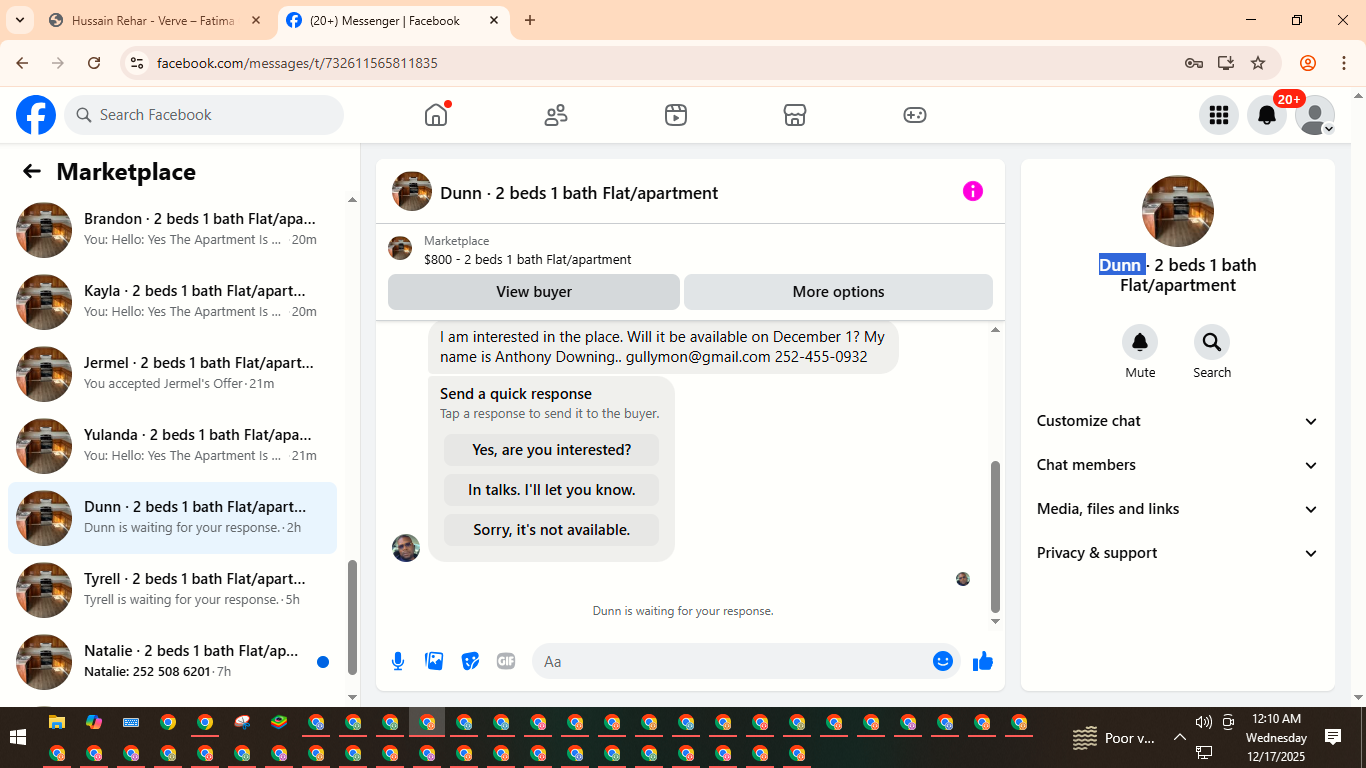Expand the Chat members section
Viewport: 1366px width, 768px height.
[1178, 465]
